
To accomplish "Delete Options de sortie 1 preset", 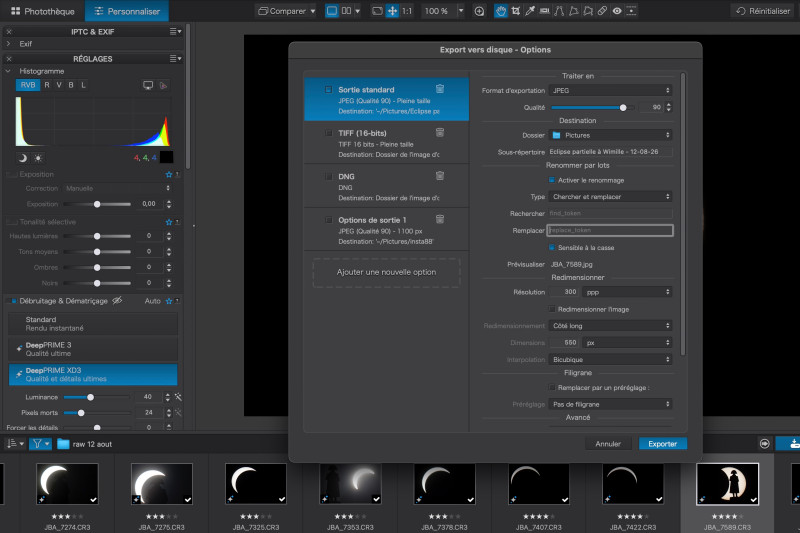I will [x=440, y=219].
